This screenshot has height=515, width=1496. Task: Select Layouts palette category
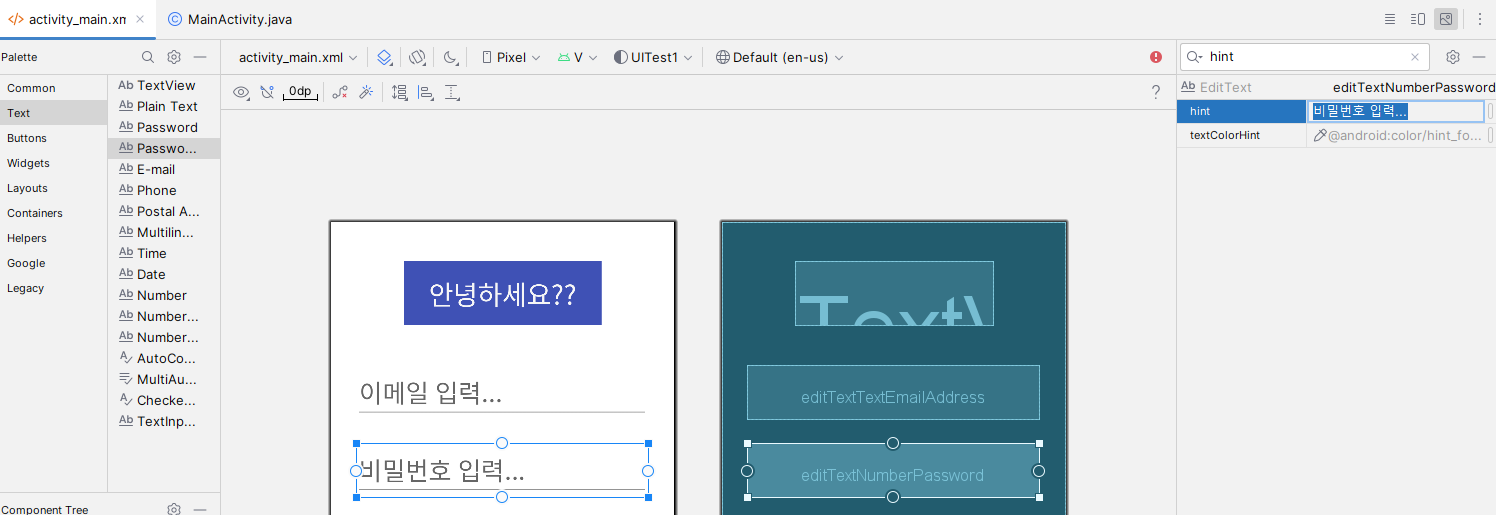54,188
